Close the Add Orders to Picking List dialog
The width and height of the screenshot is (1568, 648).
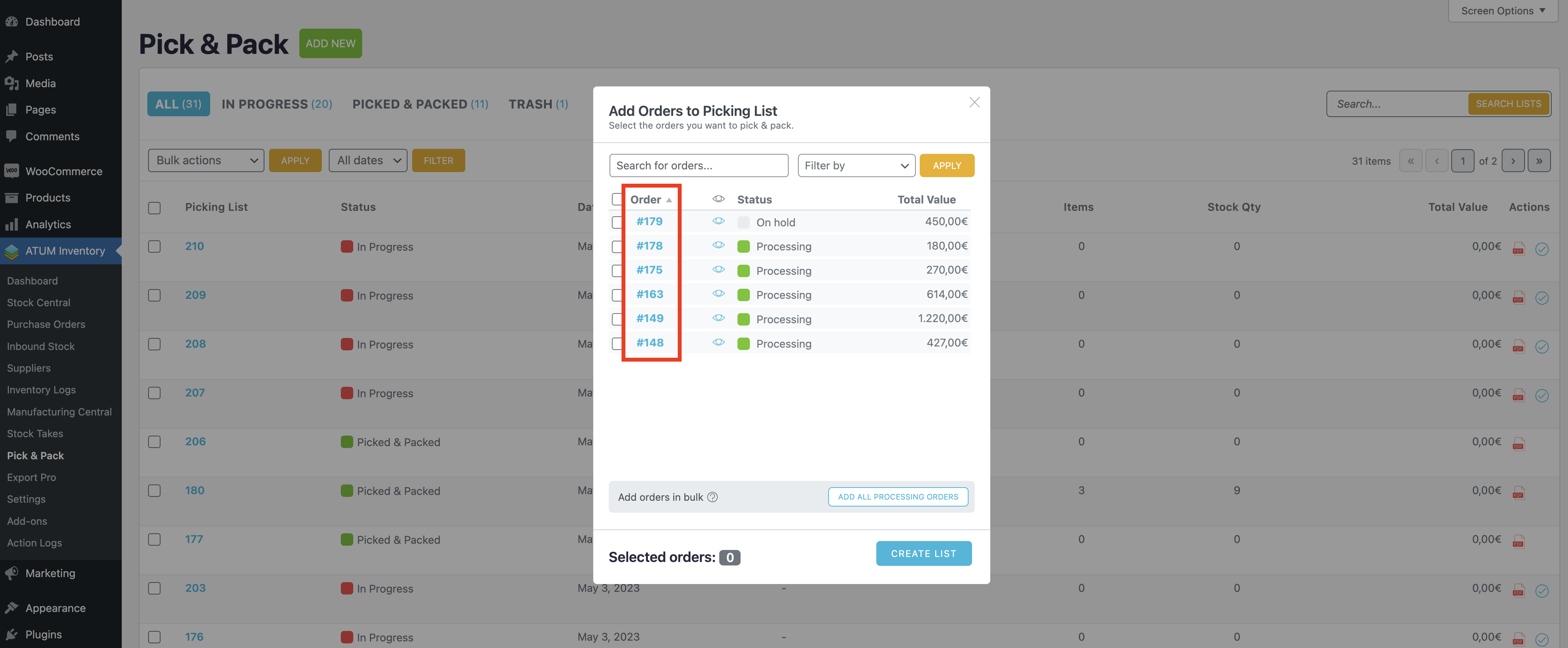[x=974, y=103]
